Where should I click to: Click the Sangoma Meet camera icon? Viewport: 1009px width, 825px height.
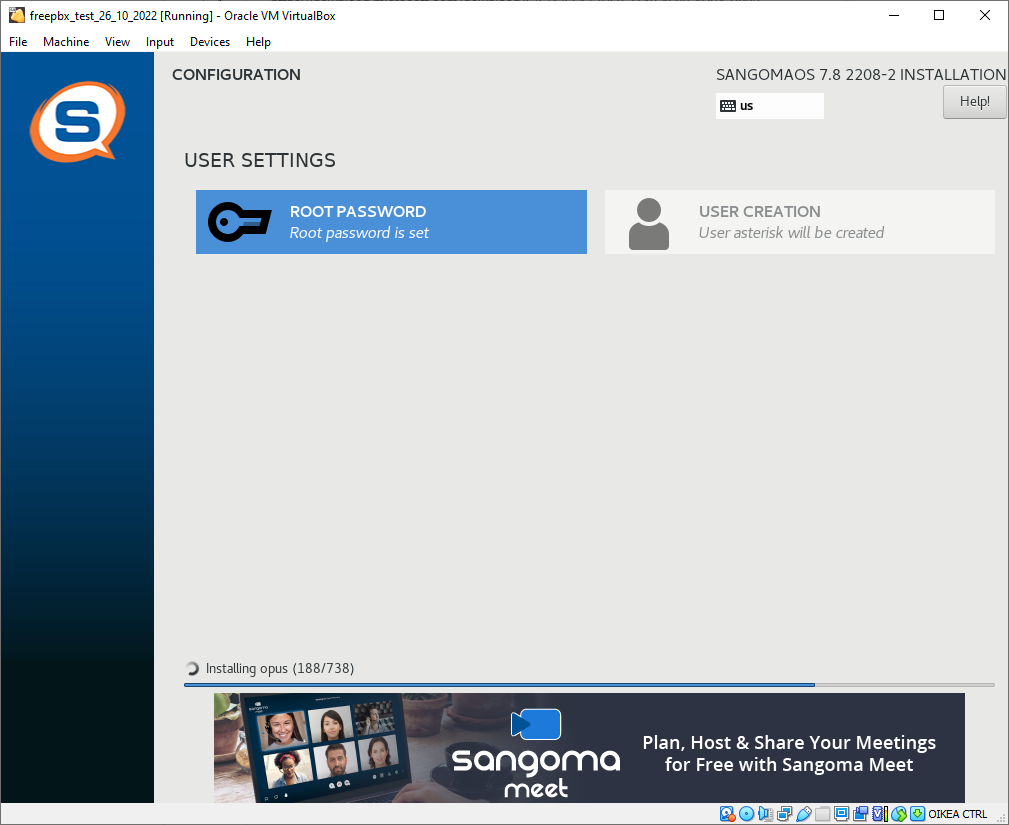click(x=536, y=725)
